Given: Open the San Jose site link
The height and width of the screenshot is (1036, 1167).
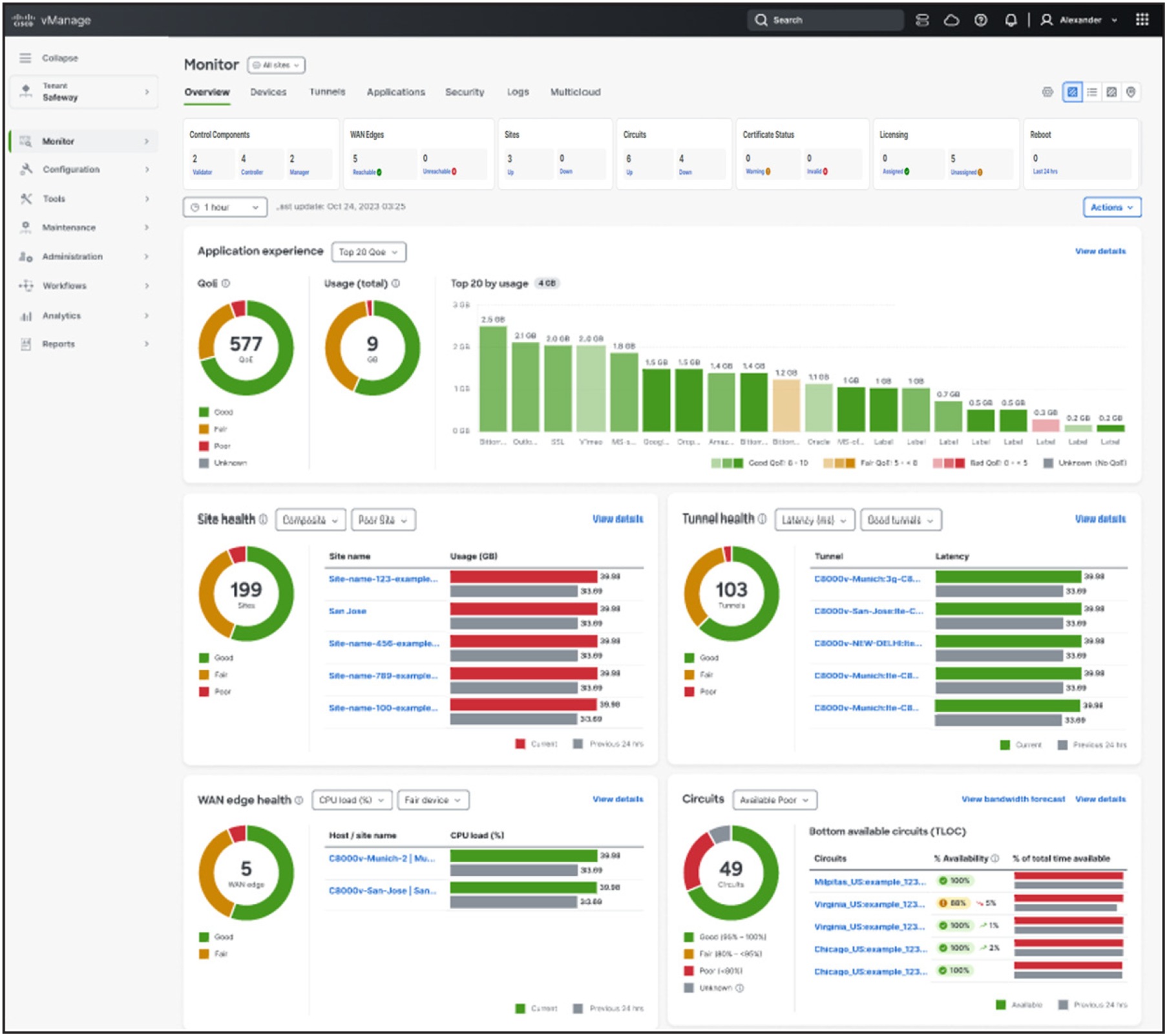Looking at the screenshot, I should tap(349, 610).
